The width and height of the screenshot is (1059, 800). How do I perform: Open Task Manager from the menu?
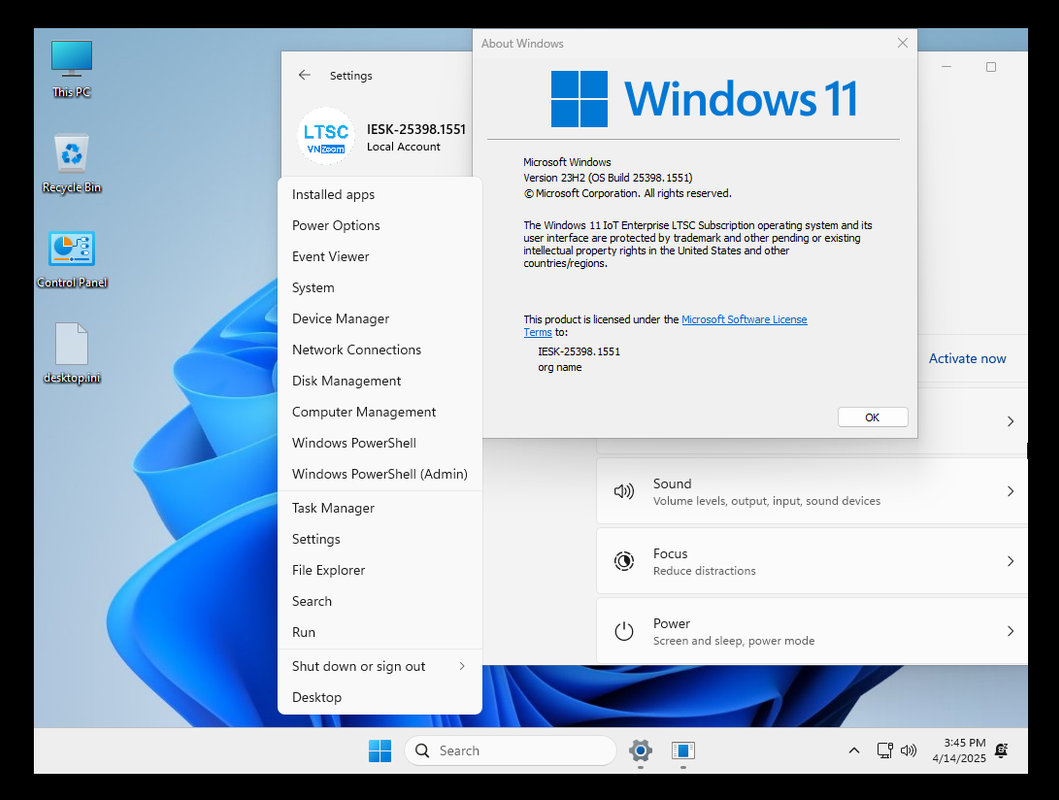tap(380, 508)
